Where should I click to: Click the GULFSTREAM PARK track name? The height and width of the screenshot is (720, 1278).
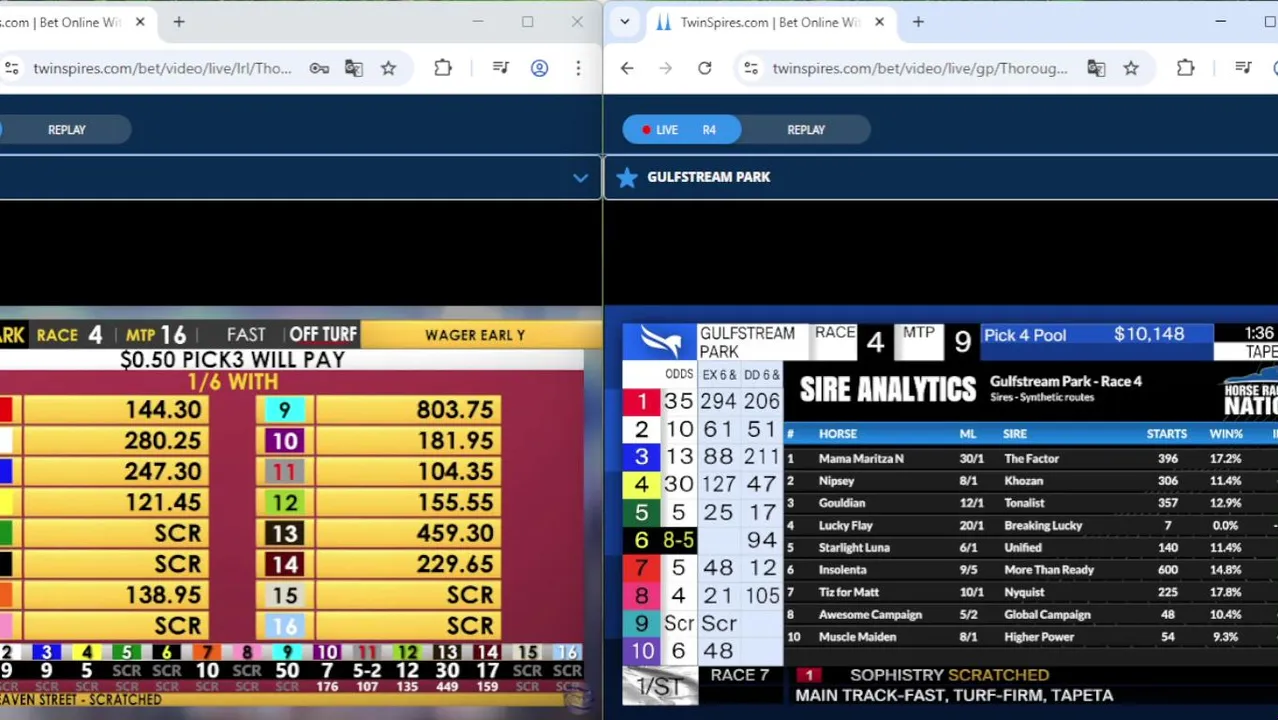[709, 177]
